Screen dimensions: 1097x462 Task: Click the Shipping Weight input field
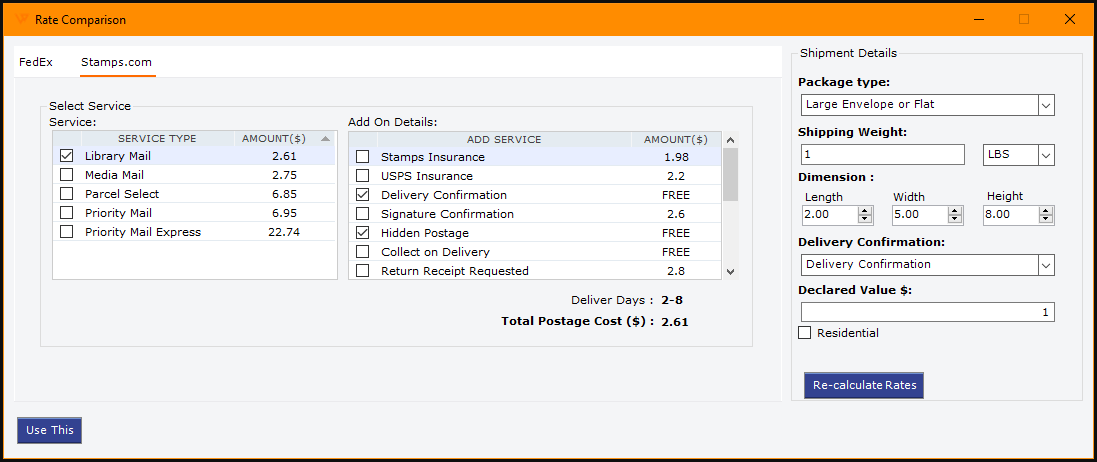882,155
